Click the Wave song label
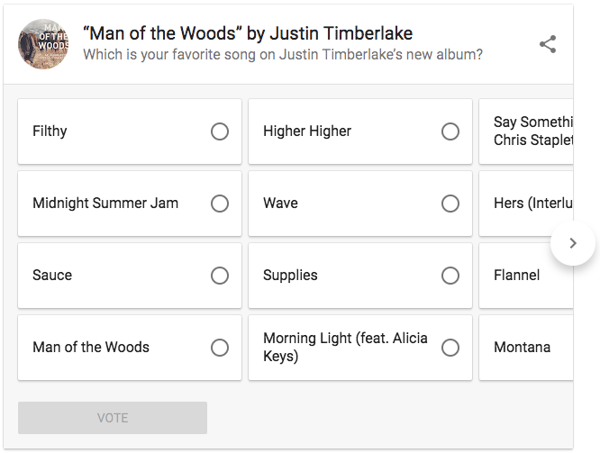Image resolution: width=600 pixels, height=453 pixels. [280, 203]
